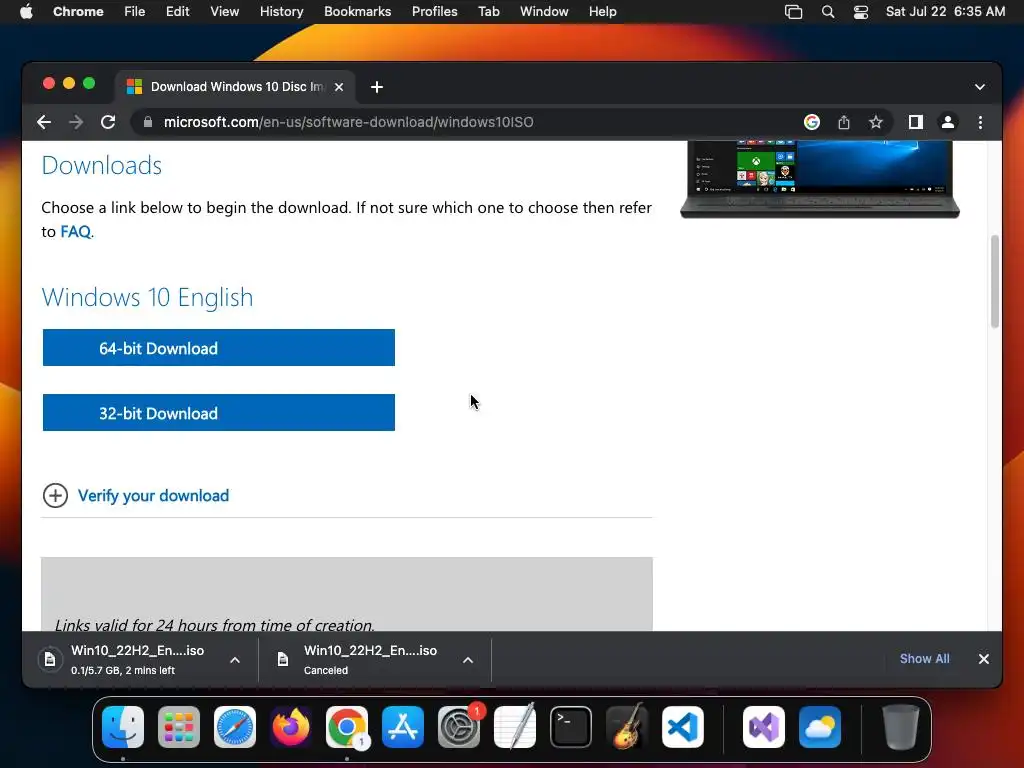Open the FAQ link

click(76, 232)
